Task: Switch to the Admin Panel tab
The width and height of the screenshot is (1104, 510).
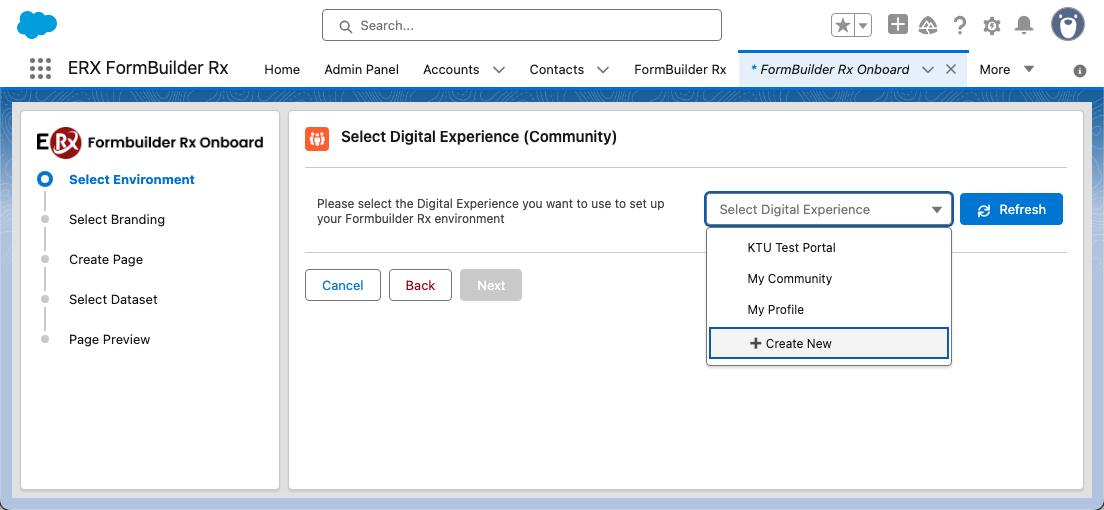Action: (x=361, y=69)
